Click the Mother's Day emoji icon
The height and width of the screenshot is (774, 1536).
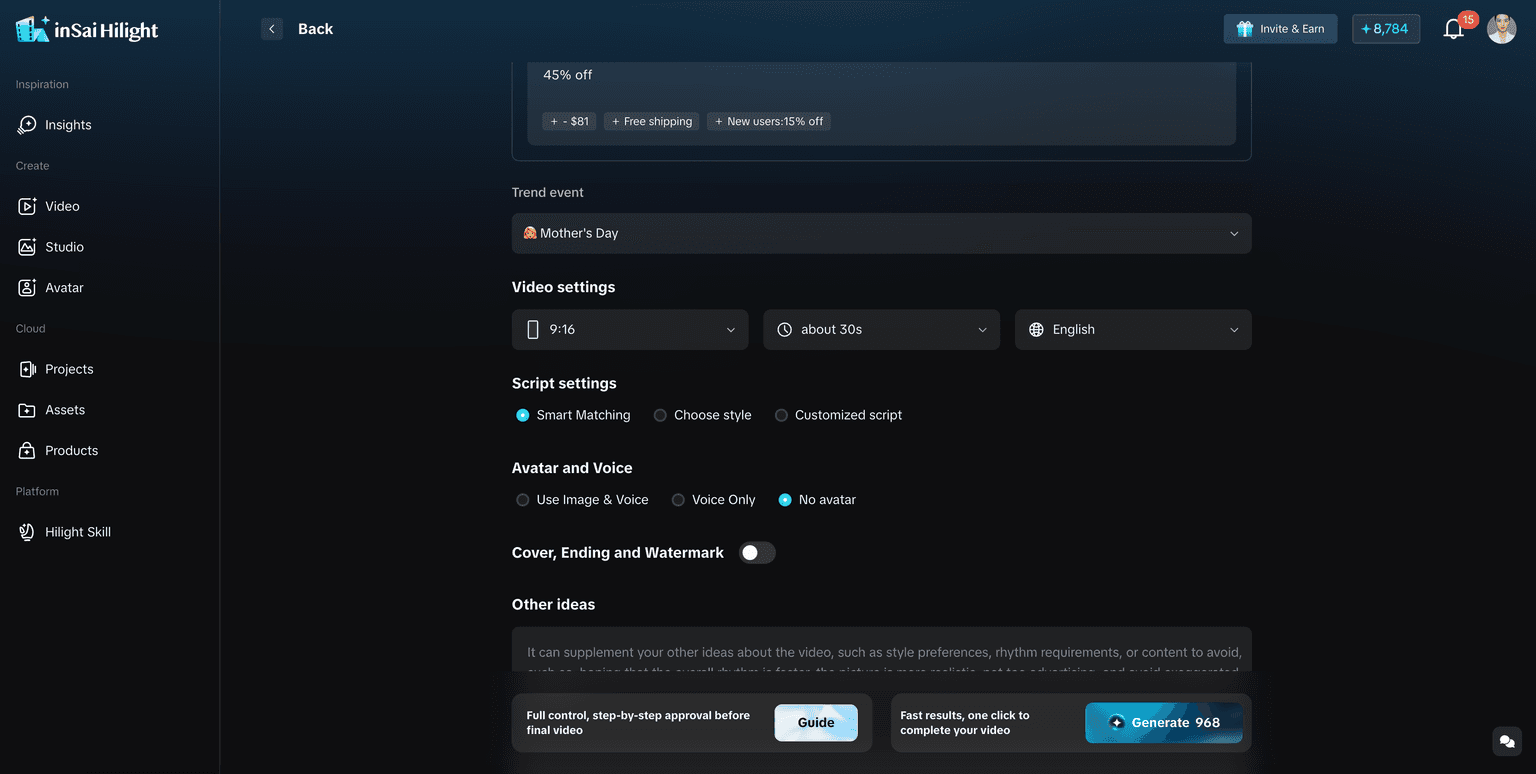click(530, 233)
